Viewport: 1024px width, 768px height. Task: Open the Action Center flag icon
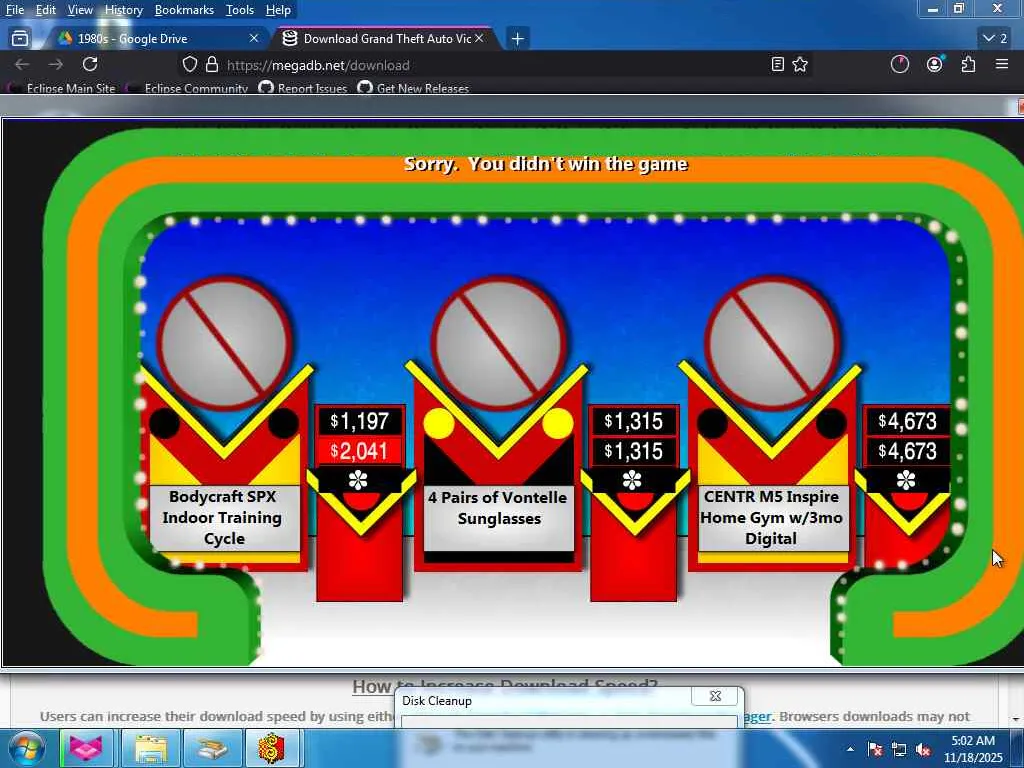point(875,749)
